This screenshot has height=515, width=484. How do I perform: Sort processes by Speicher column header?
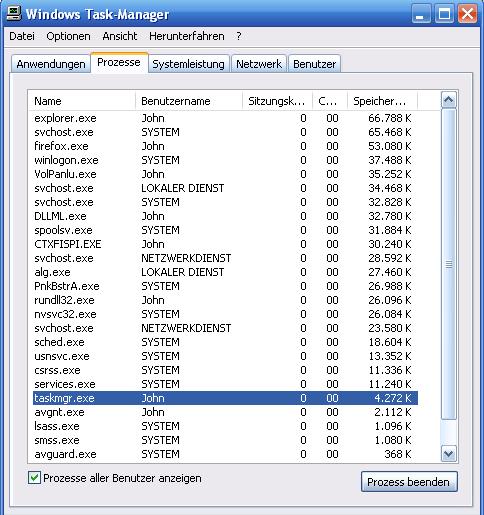click(382, 101)
